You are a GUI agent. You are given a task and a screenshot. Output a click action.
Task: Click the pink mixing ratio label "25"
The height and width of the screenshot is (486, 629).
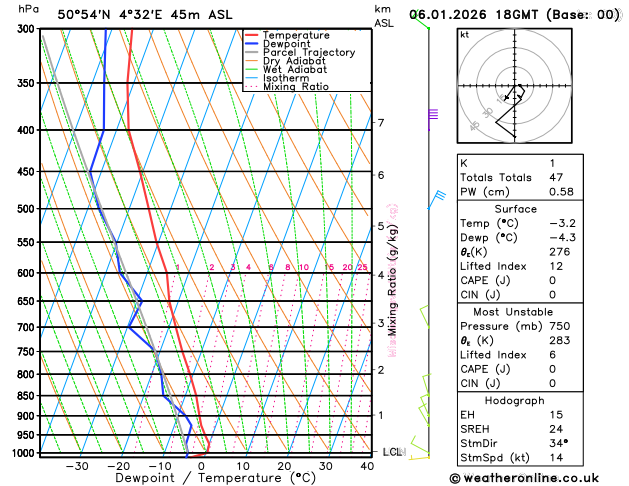click(x=363, y=267)
